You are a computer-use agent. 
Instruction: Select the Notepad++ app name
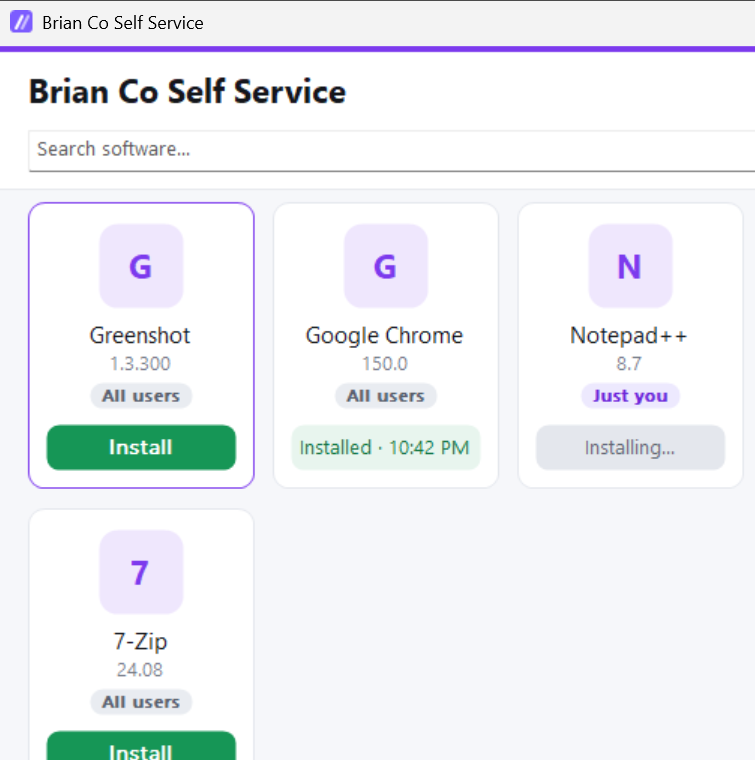click(629, 336)
